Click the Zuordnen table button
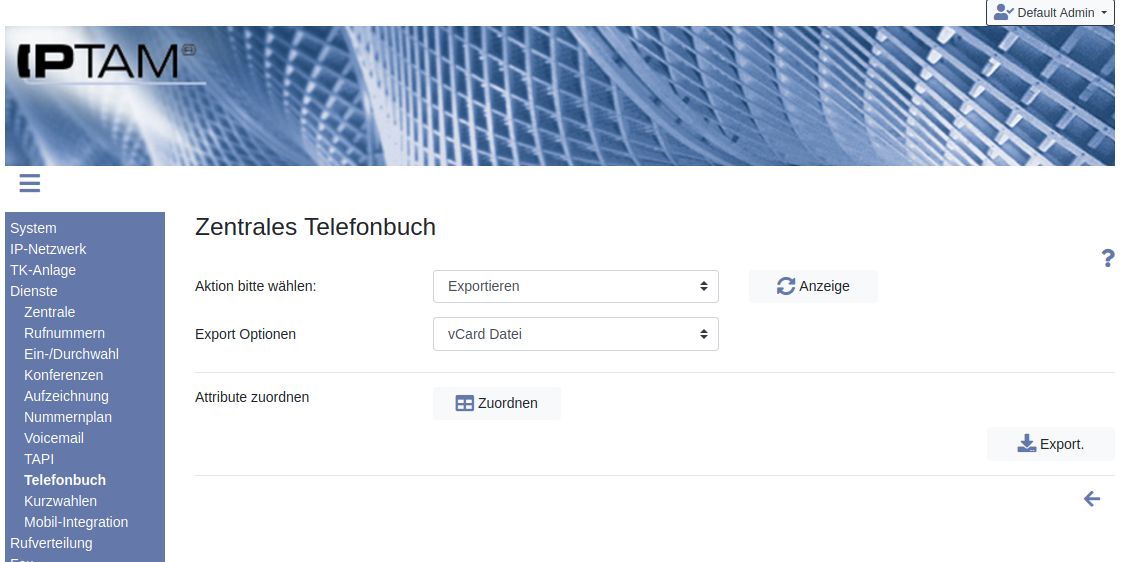 click(x=497, y=403)
